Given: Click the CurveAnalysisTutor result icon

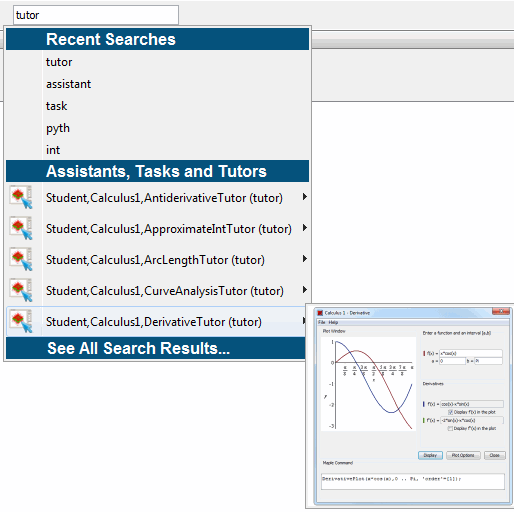Looking at the screenshot, I should (21, 290).
